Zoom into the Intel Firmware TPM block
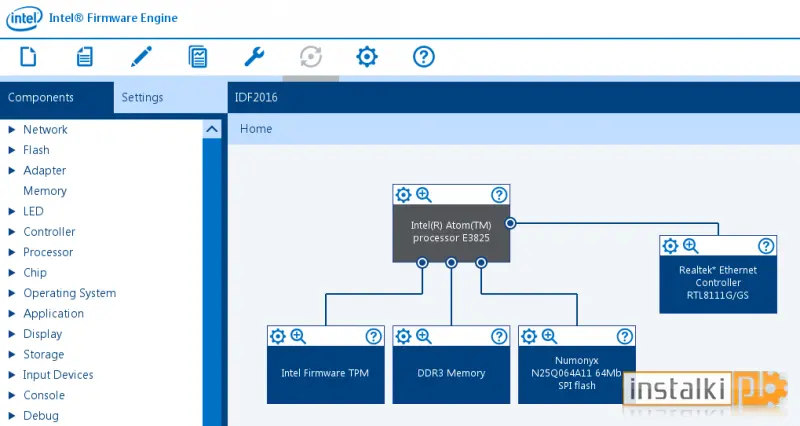 298,336
